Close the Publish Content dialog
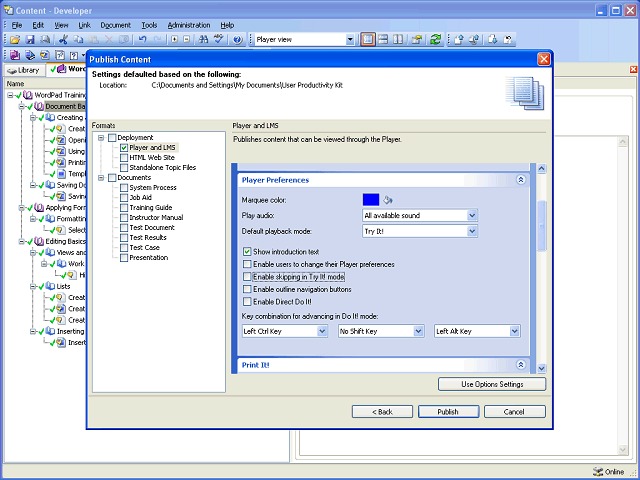Screen dimensions: 640x480 pos(544,60)
